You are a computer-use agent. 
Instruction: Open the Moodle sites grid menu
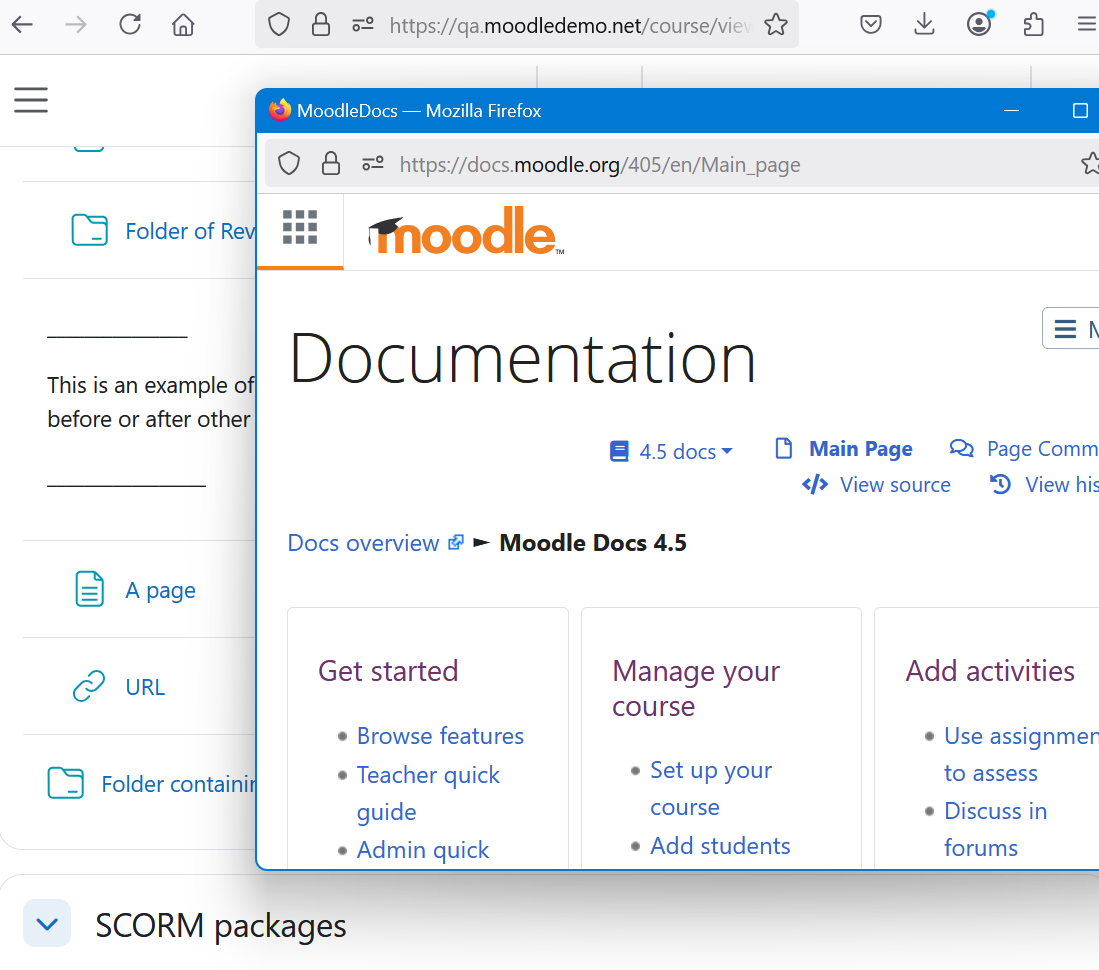(300, 227)
